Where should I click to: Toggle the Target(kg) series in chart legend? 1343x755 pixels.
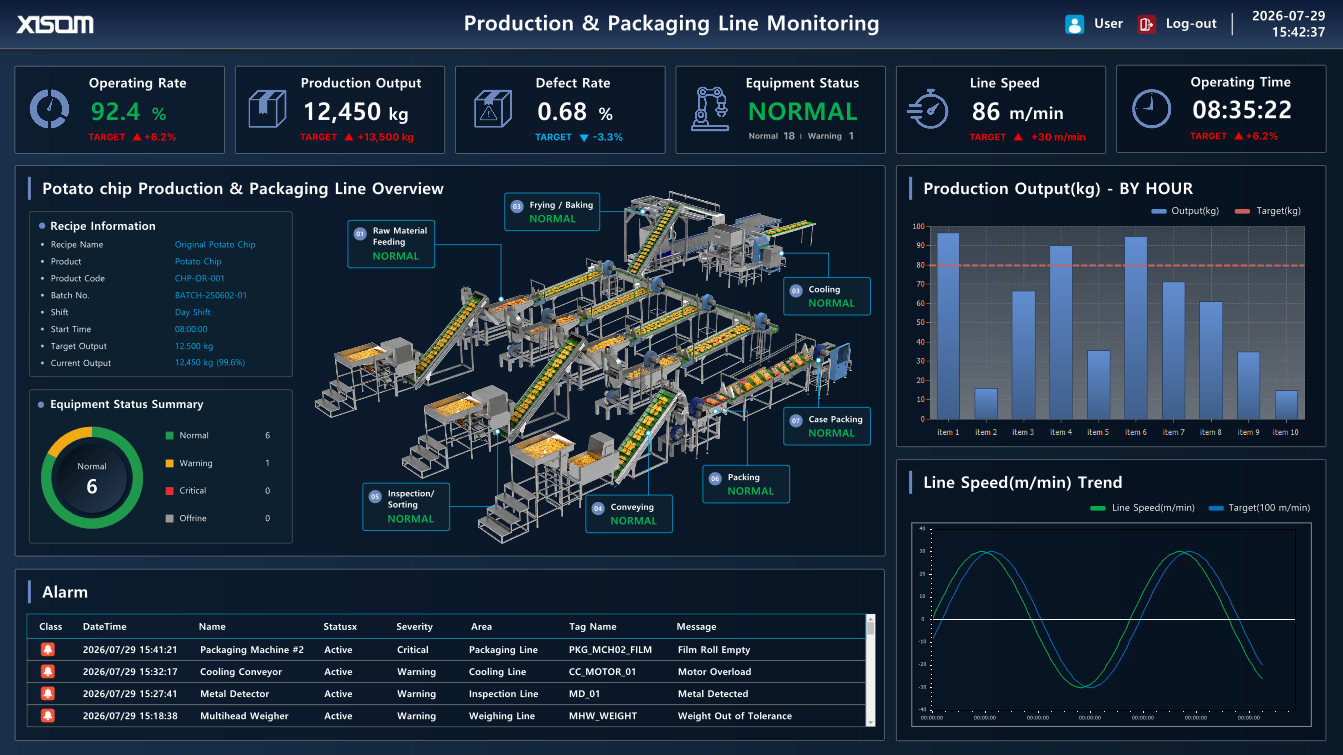pyautogui.click(x=1268, y=211)
